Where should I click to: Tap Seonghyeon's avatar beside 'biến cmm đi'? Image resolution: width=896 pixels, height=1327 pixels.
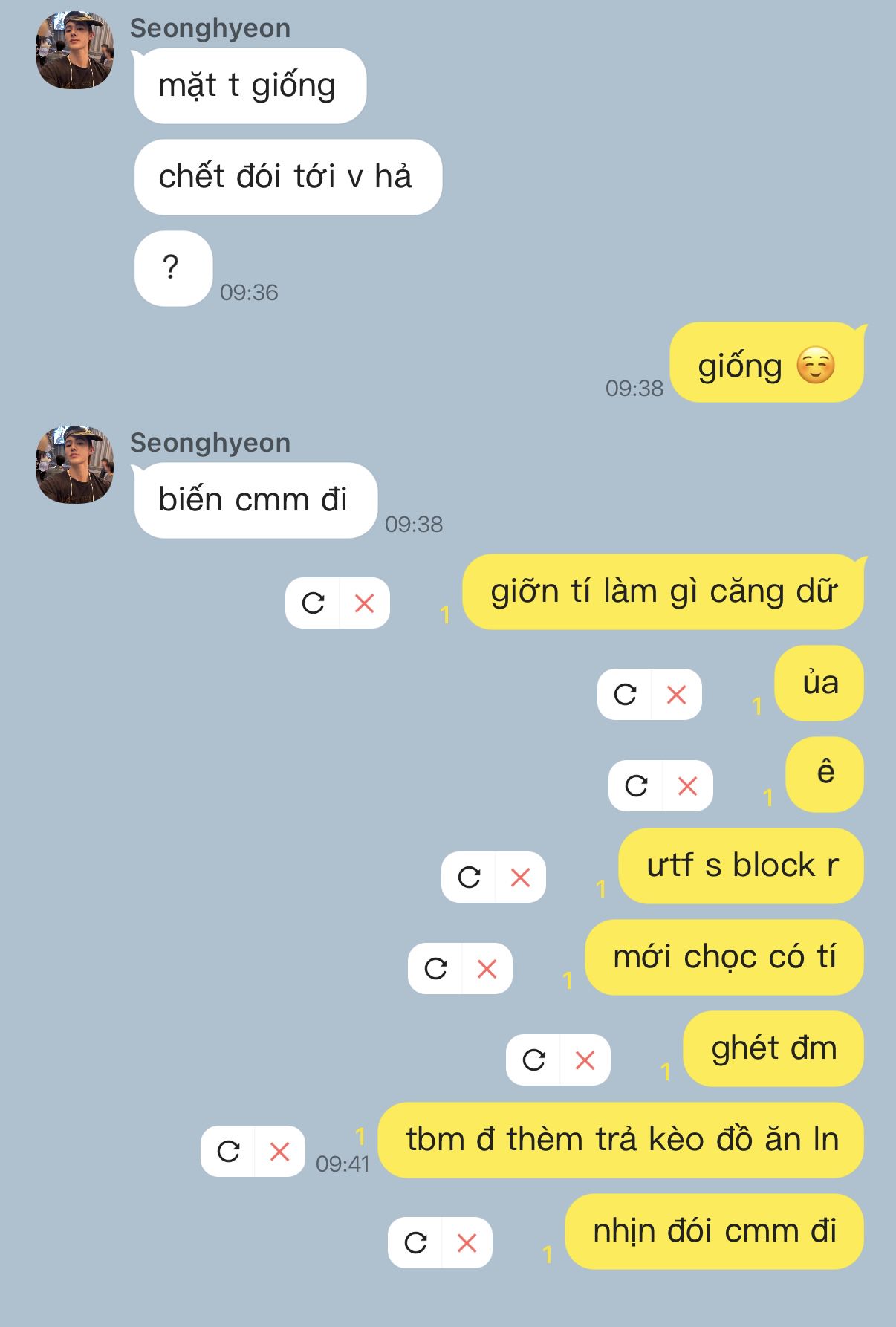(x=74, y=464)
